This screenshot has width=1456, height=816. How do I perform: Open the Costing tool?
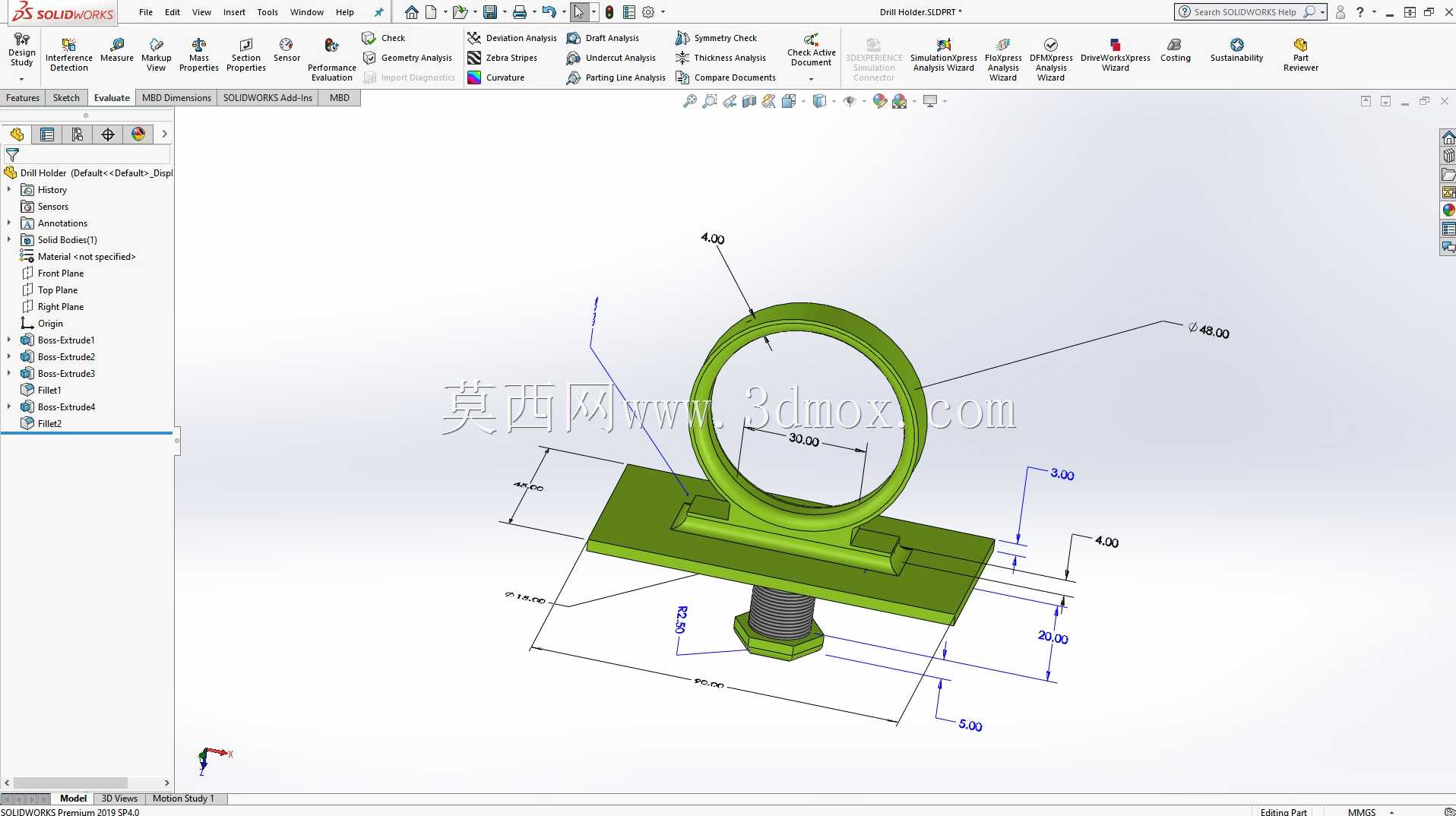coord(1175,50)
